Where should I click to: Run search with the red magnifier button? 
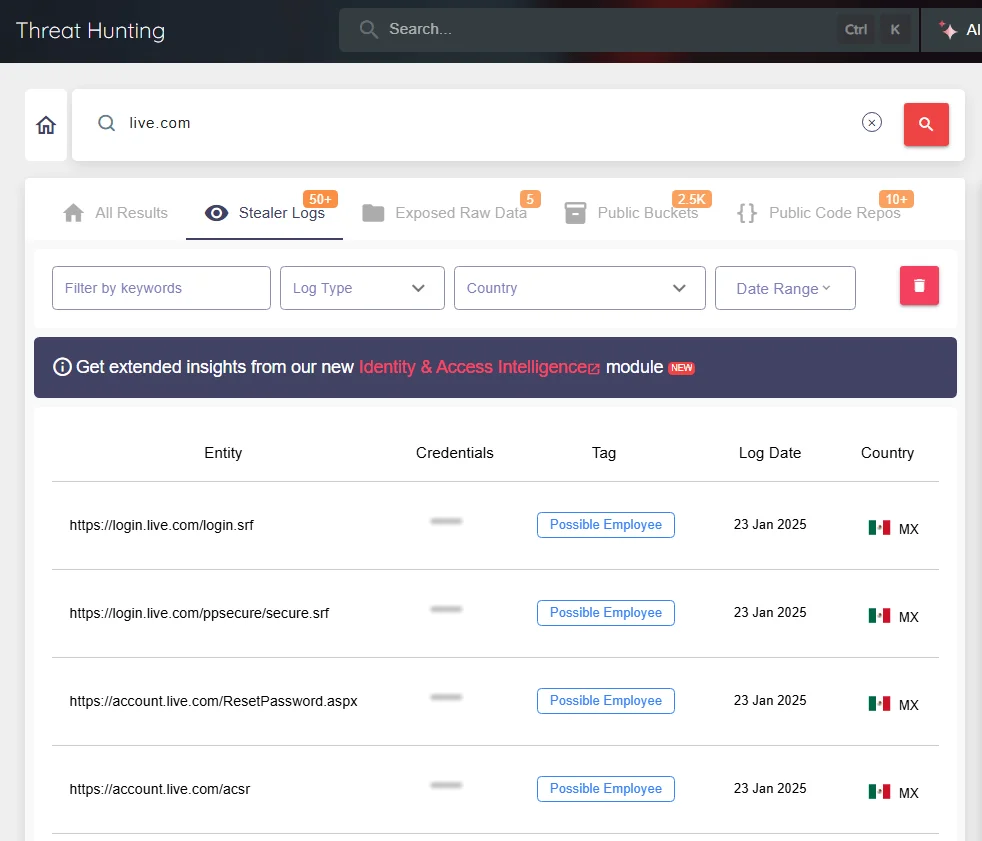coord(926,125)
